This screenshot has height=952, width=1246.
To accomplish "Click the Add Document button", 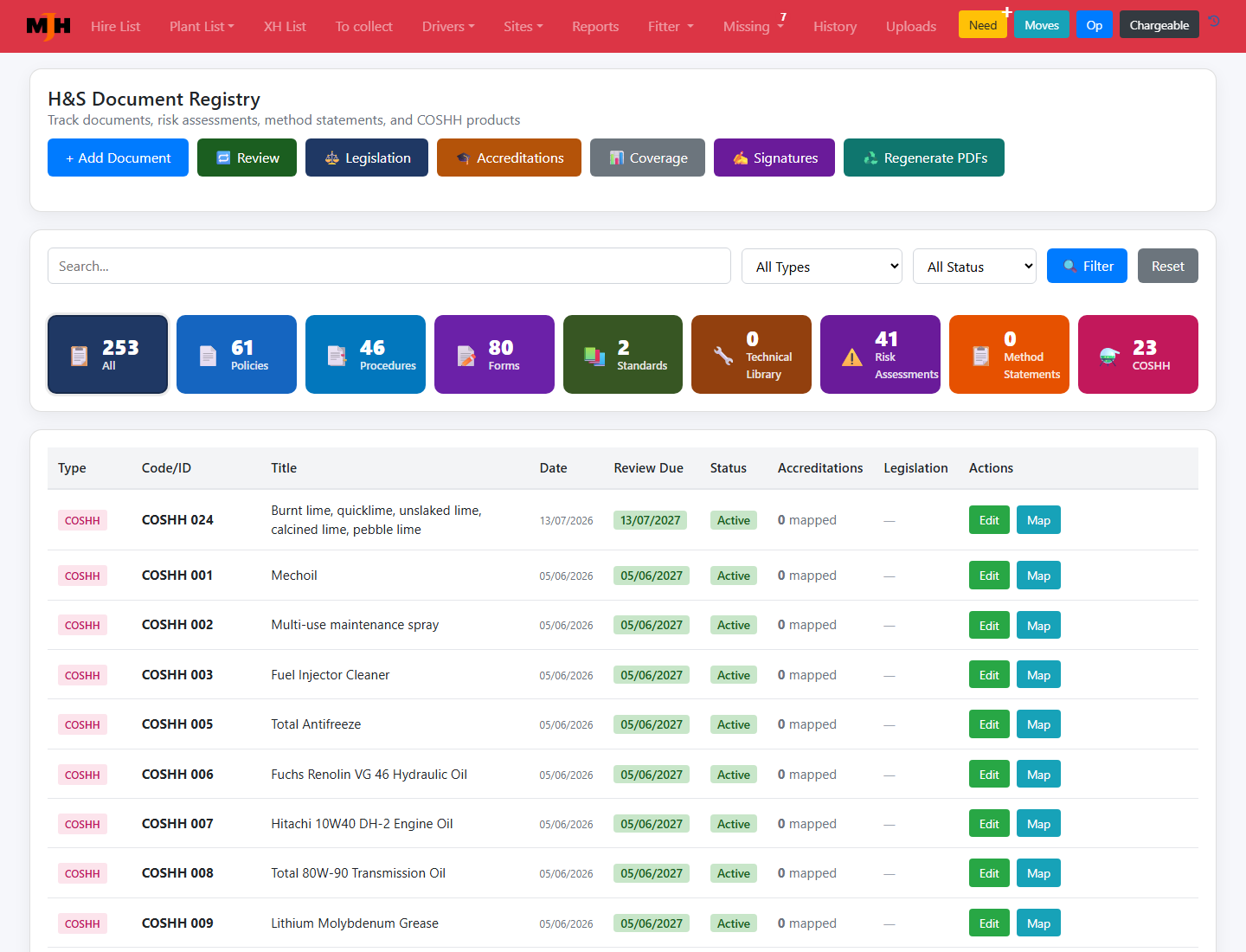I will coord(118,158).
